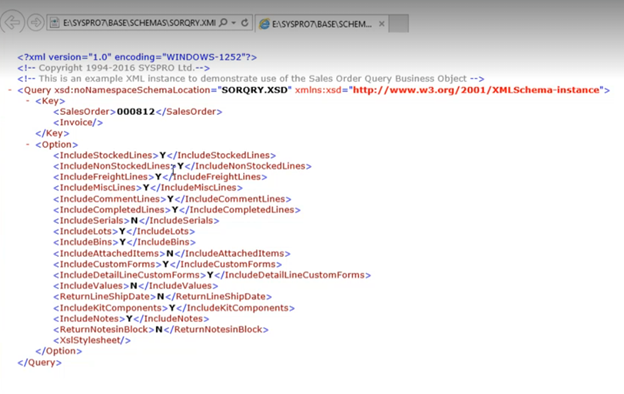Viewport: 624px width, 394px height.
Task: Click the file icon in address bar
Action: point(55,23)
